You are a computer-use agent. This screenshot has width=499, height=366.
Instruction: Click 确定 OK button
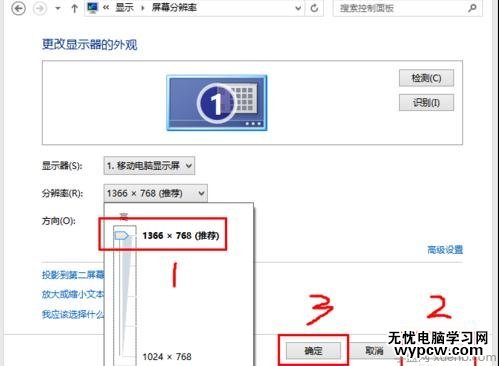point(313,351)
